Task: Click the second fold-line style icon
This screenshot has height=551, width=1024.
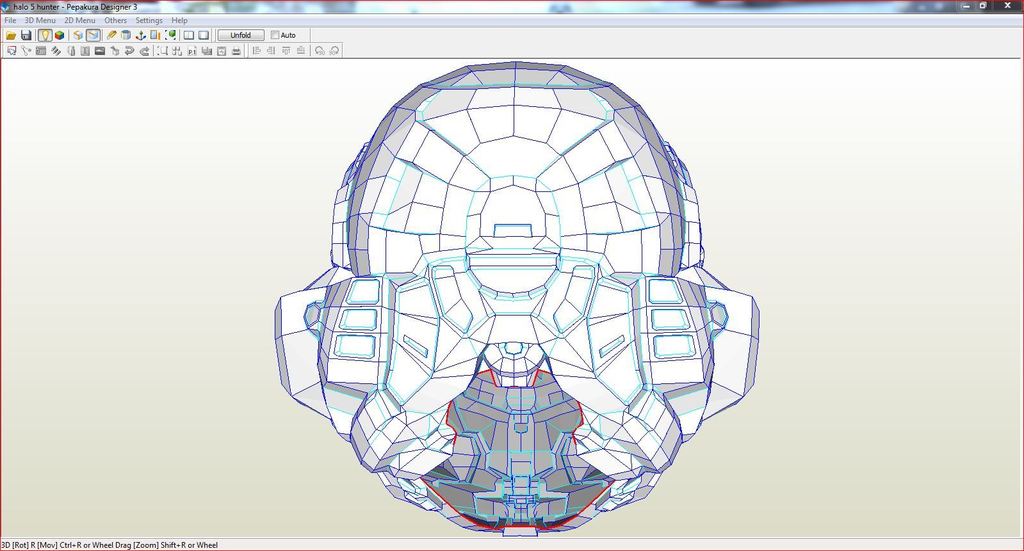Action: click(85, 51)
